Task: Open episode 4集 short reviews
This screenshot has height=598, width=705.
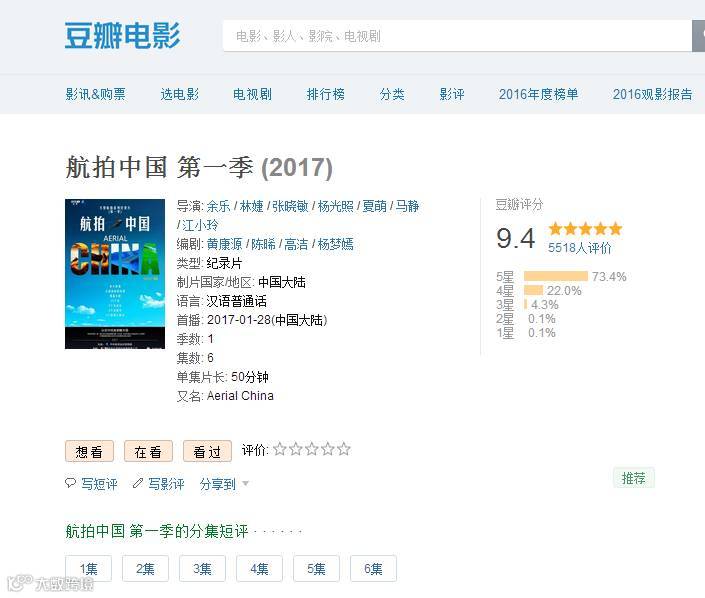Action: [x=259, y=569]
